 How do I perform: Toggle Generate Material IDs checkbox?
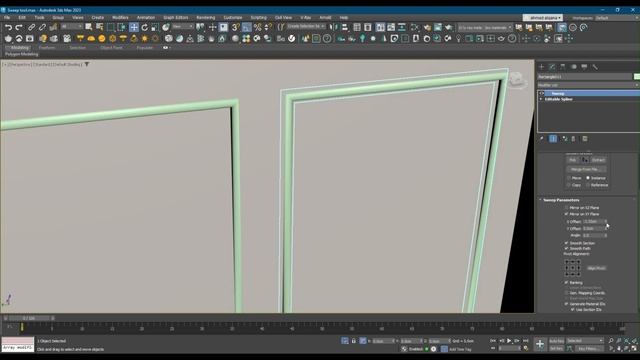pos(567,304)
